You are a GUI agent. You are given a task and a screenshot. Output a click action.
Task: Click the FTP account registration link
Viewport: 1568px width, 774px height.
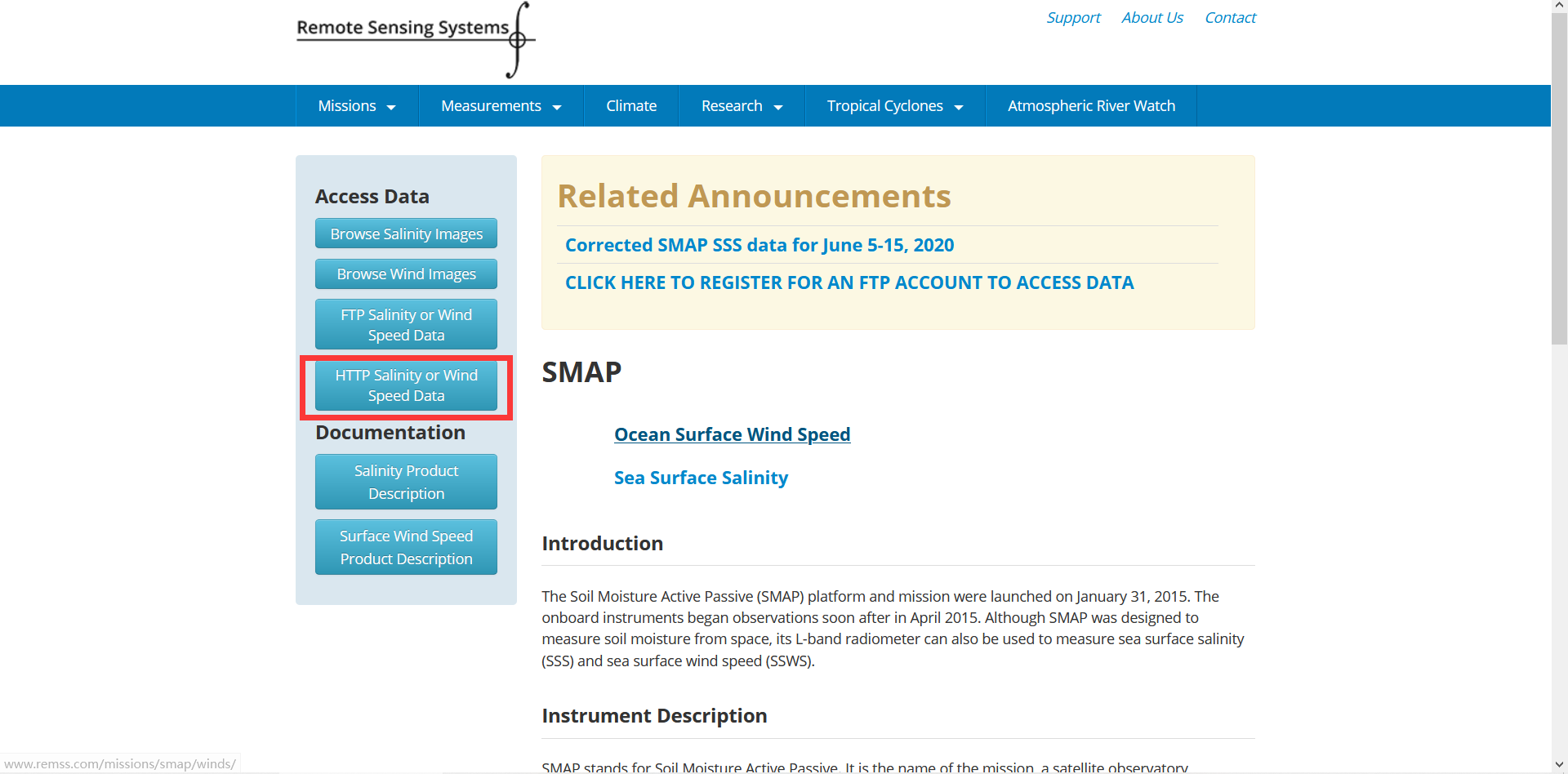click(849, 282)
